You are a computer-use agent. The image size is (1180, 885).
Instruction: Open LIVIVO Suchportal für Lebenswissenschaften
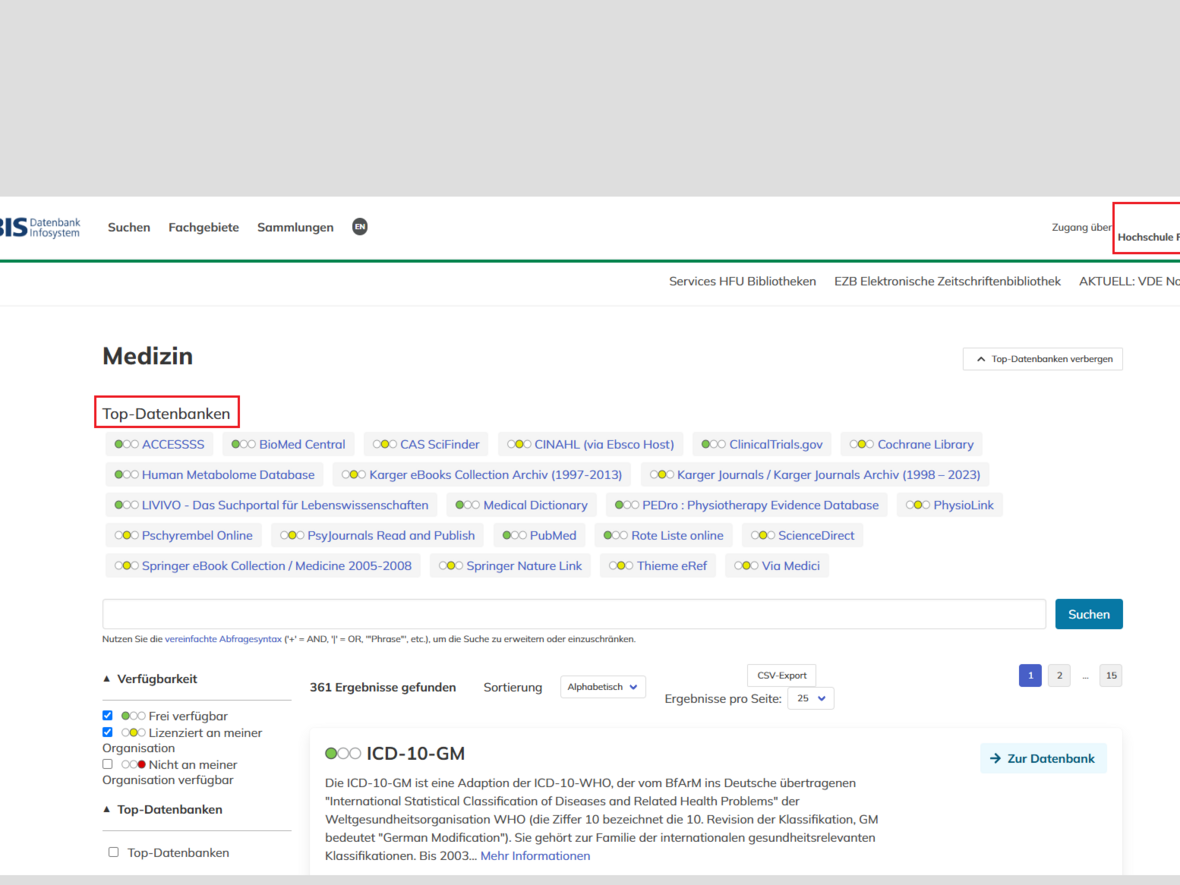[271, 505]
